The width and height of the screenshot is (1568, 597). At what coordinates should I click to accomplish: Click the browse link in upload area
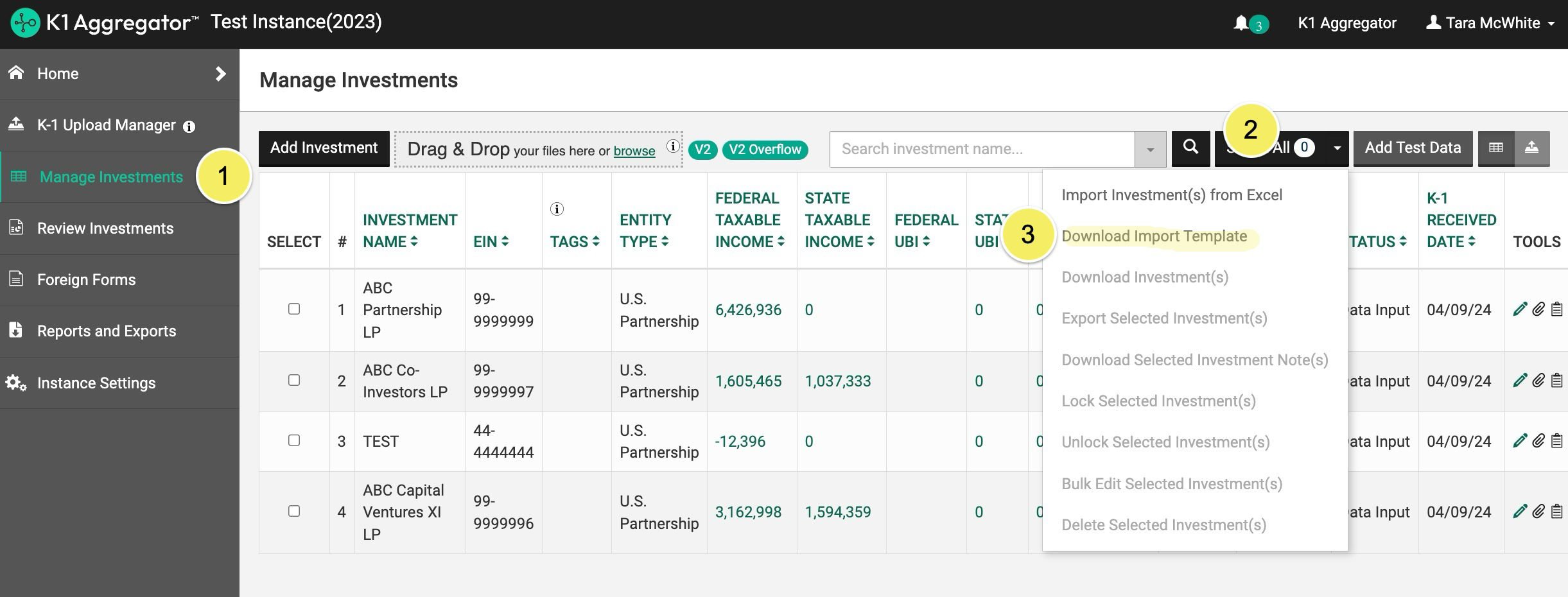click(x=634, y=151)
